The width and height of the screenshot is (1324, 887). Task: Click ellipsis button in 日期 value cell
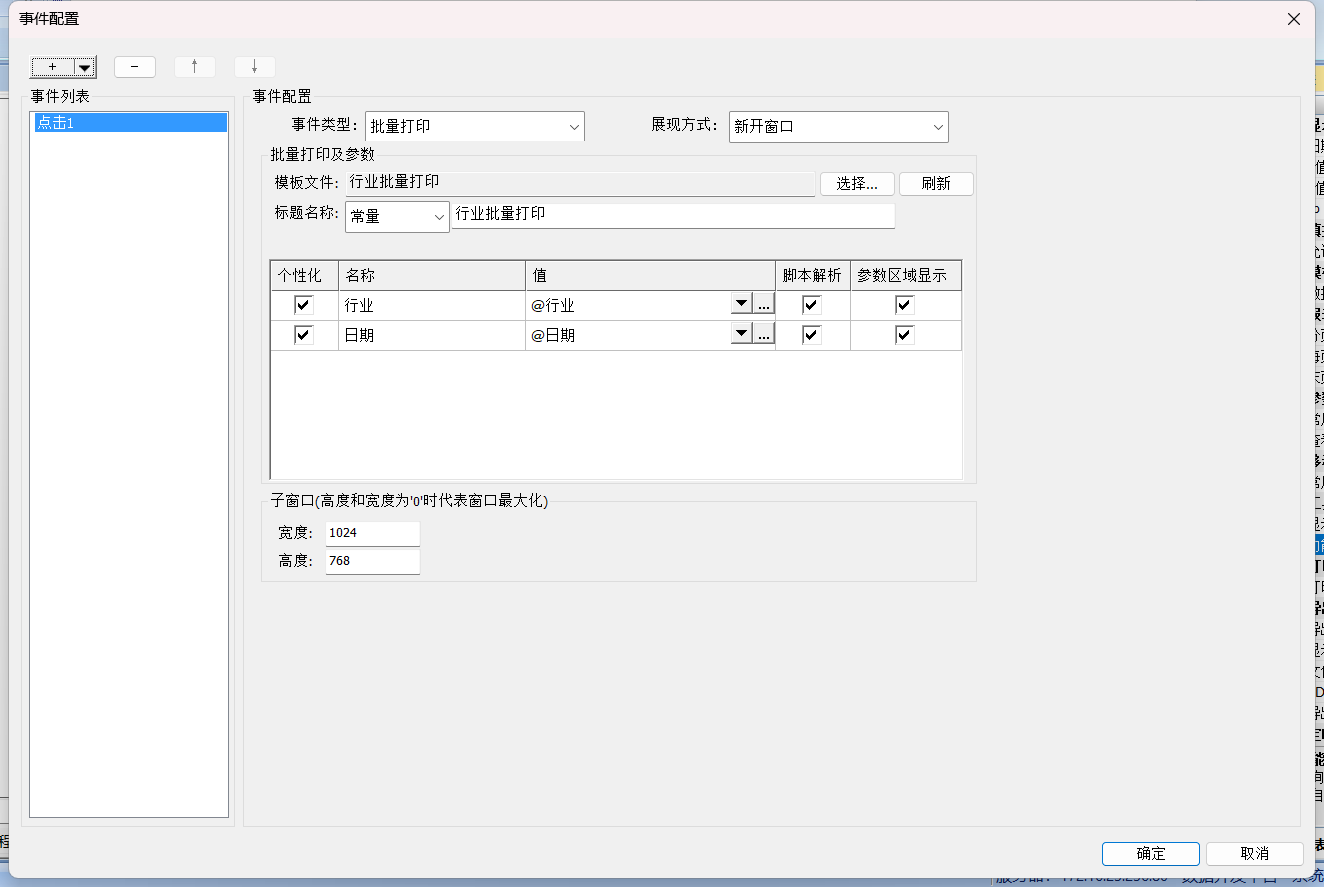tap(764, 335)
